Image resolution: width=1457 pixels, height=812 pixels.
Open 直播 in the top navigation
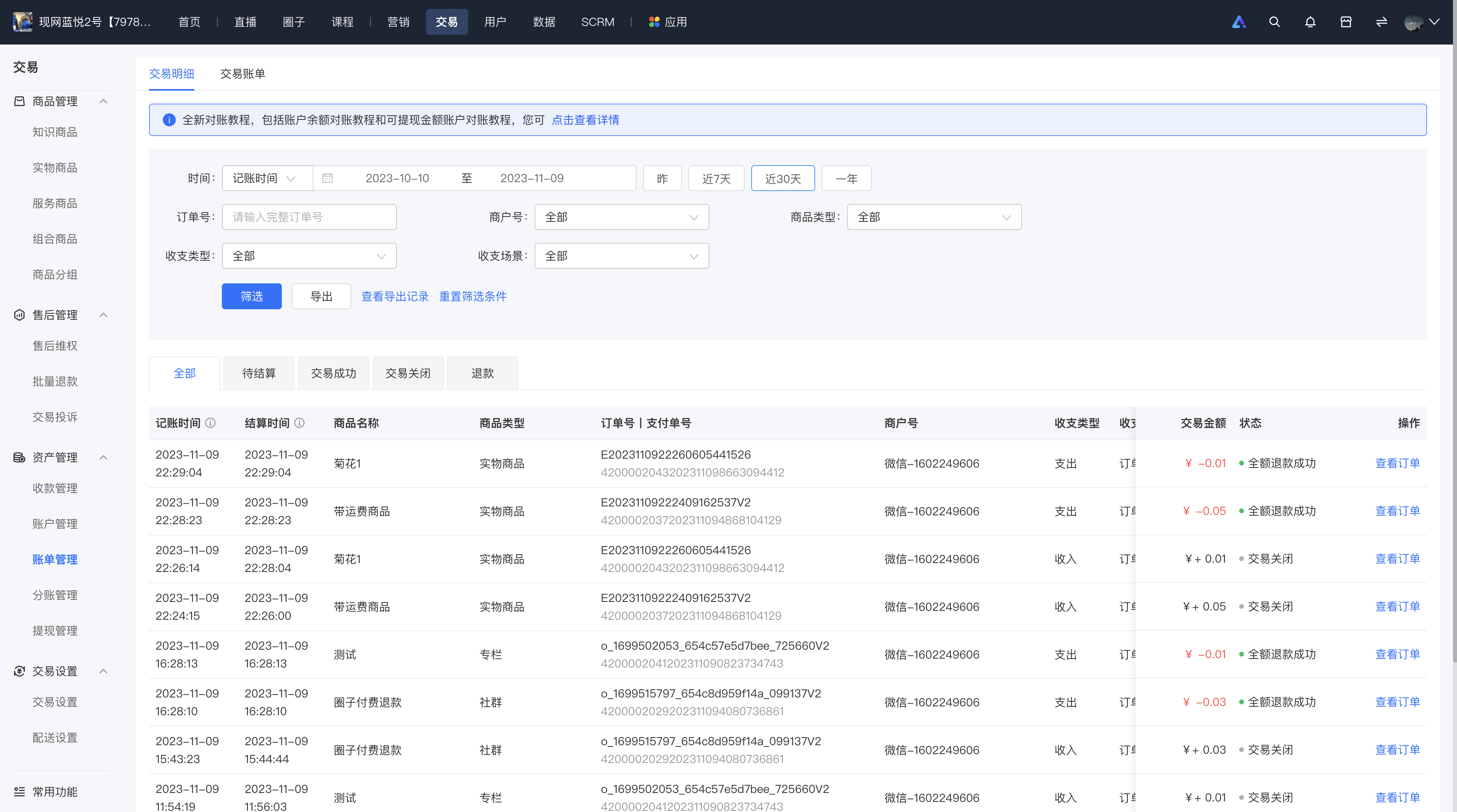[245, 22]
